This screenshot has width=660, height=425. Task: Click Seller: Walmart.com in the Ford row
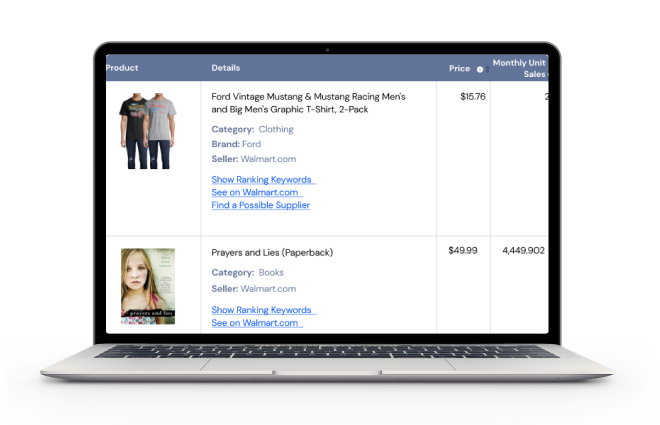click(x=253, y=159)
